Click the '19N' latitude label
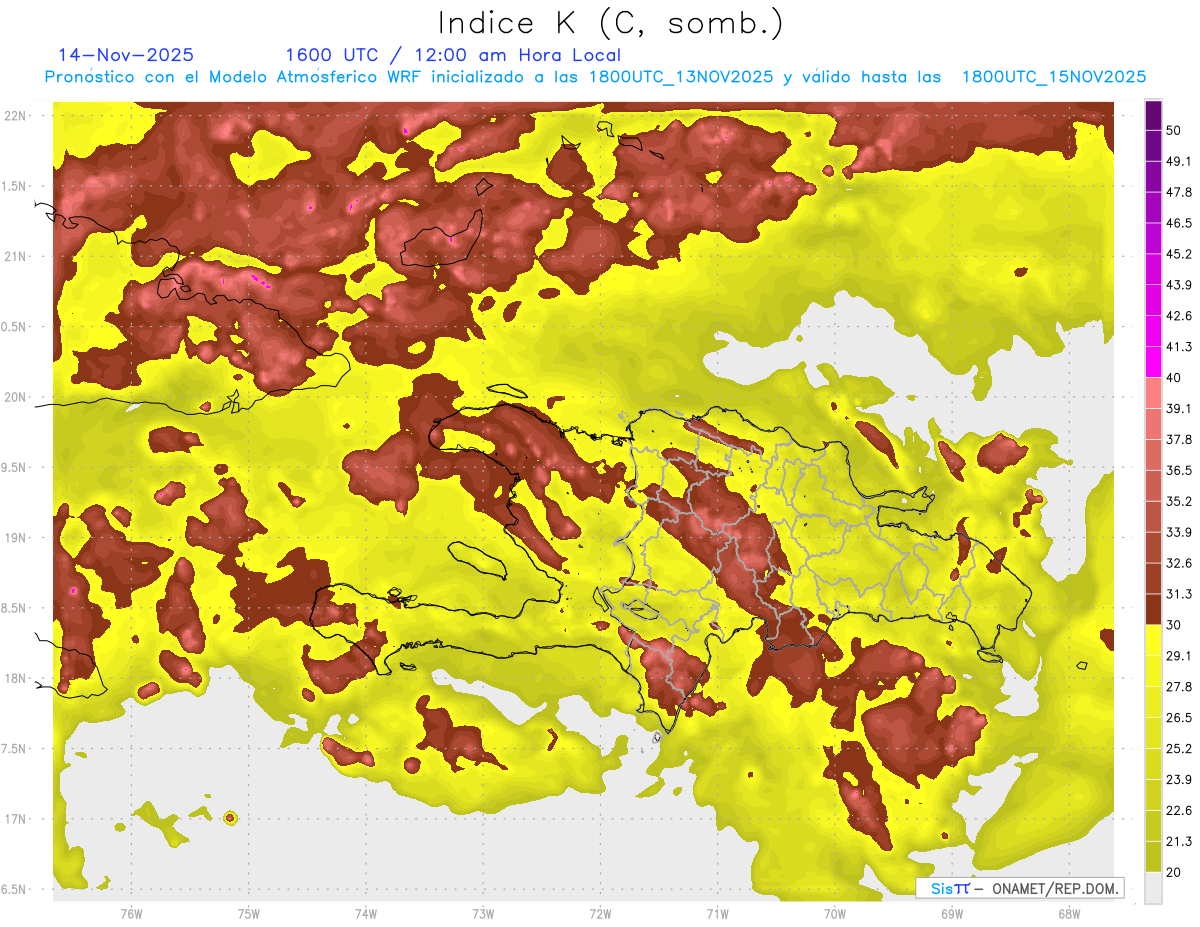The height and width of the screenshot is (927, 1200). 17,538
